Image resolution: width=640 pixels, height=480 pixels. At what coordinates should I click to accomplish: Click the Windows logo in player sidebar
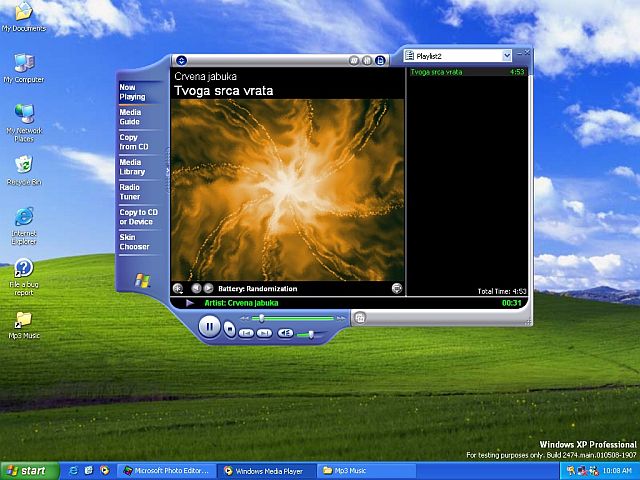(x=142, y=280)
